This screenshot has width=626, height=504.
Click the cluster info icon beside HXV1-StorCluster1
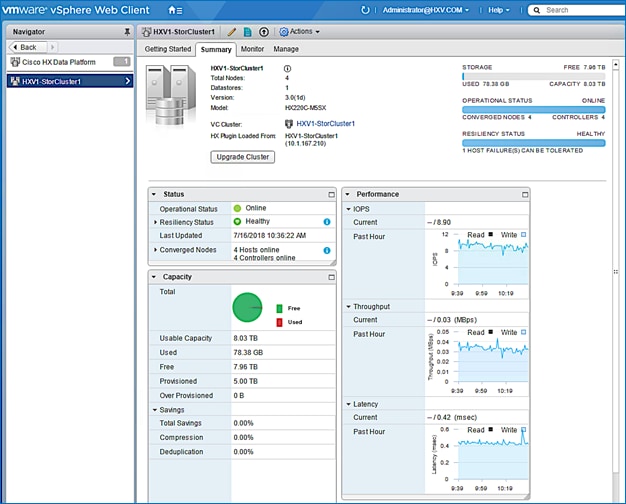(x=287, y=68)
